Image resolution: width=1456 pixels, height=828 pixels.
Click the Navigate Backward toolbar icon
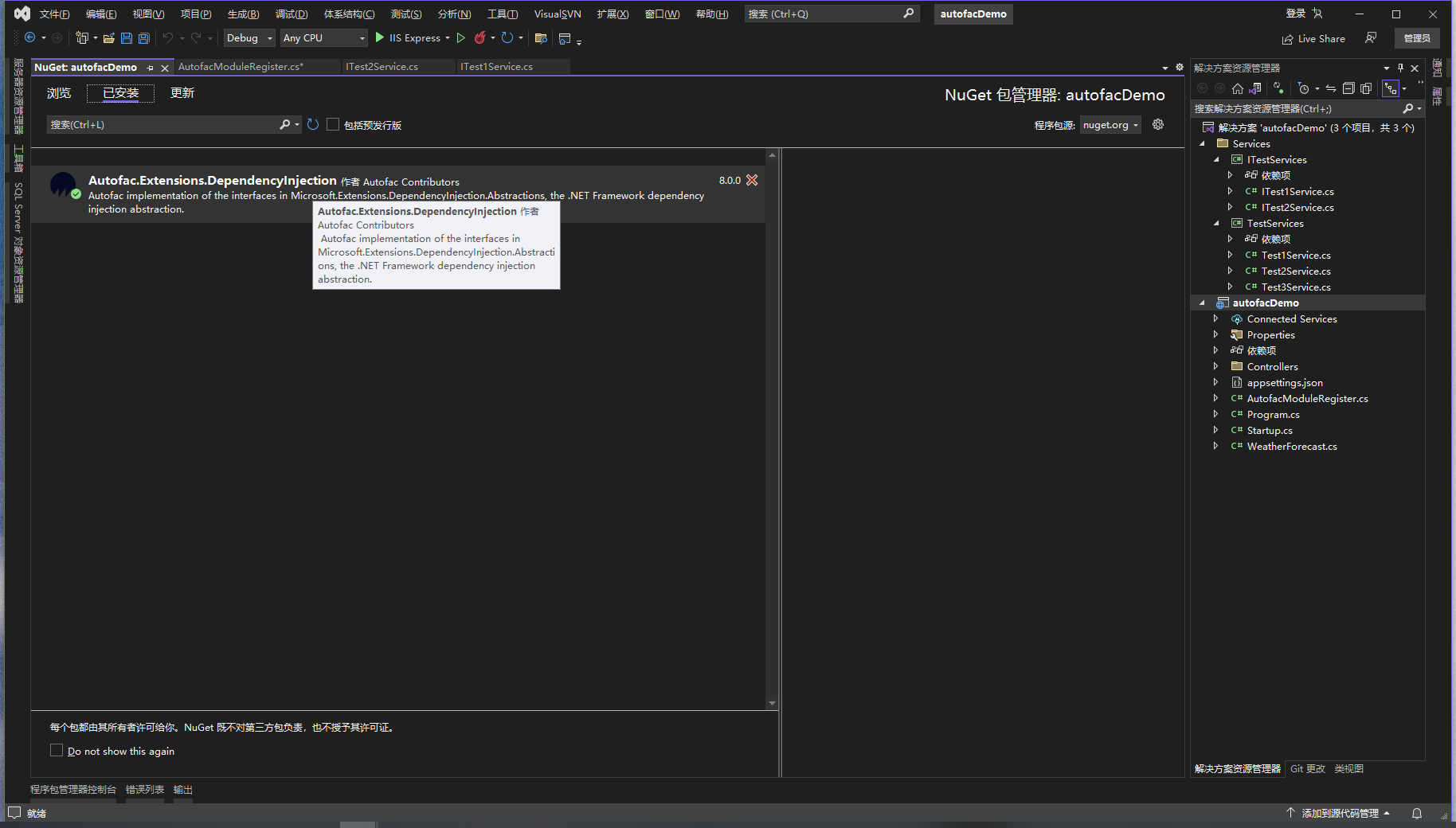pyautogui.click(x=29, y=37)
